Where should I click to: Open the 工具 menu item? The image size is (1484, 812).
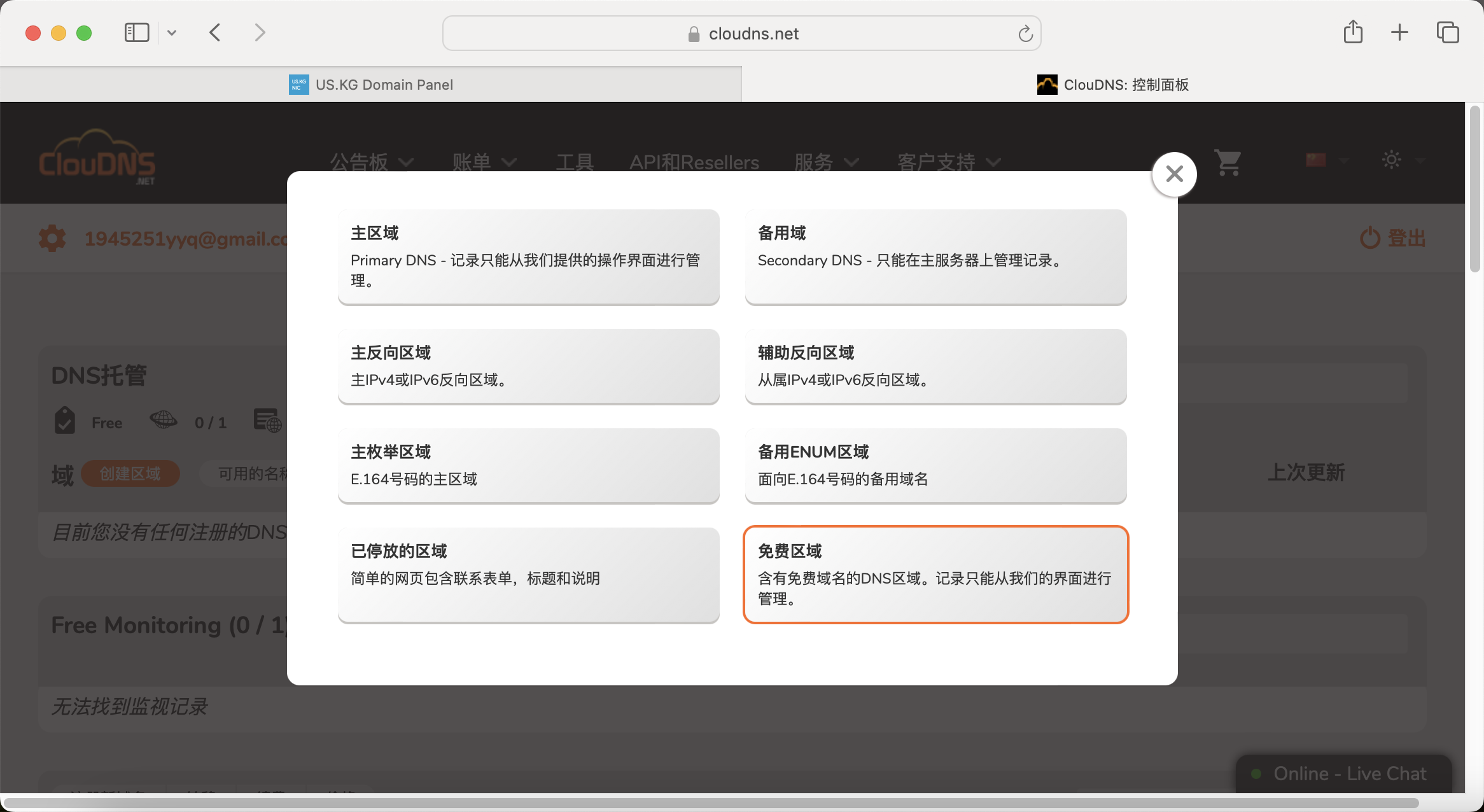click(575, 162)
